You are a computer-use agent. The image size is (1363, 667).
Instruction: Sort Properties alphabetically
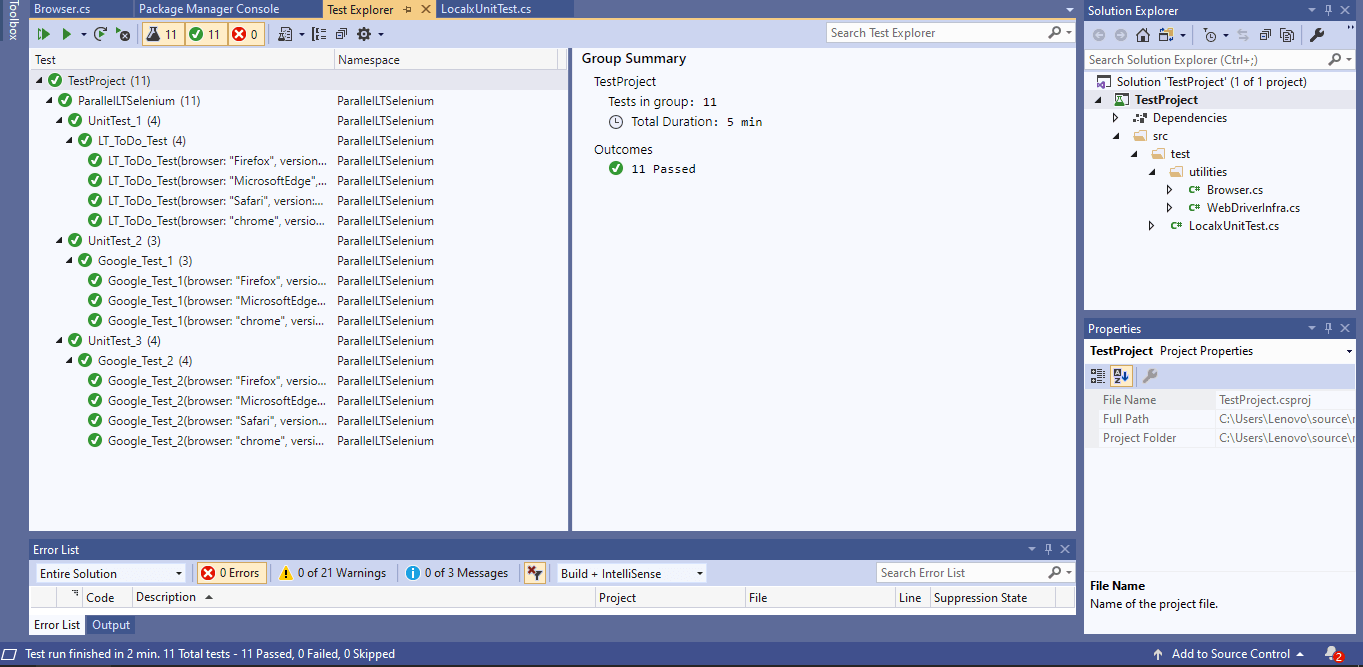coord(1121,375)
